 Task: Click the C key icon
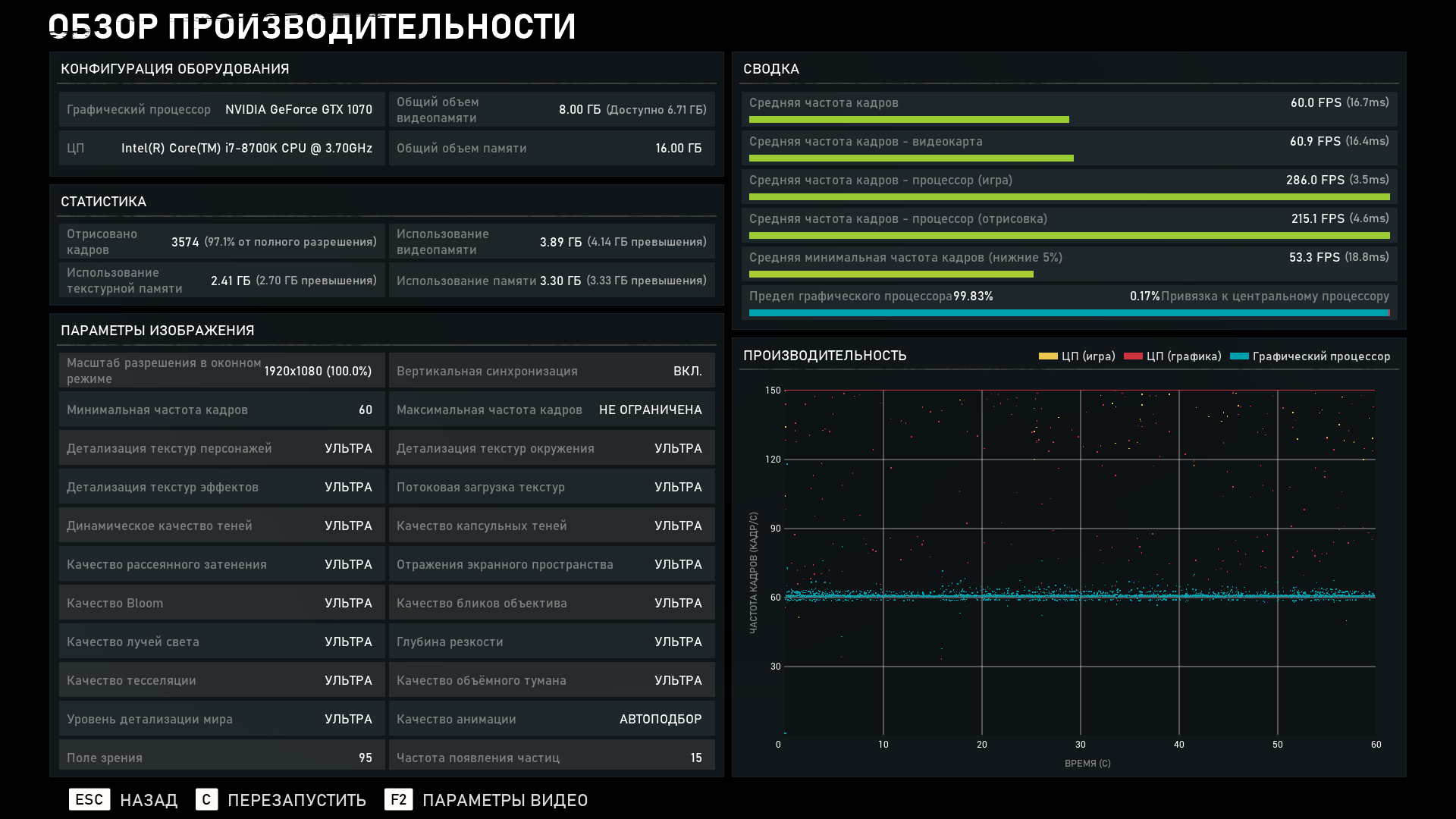pos(206,799)
